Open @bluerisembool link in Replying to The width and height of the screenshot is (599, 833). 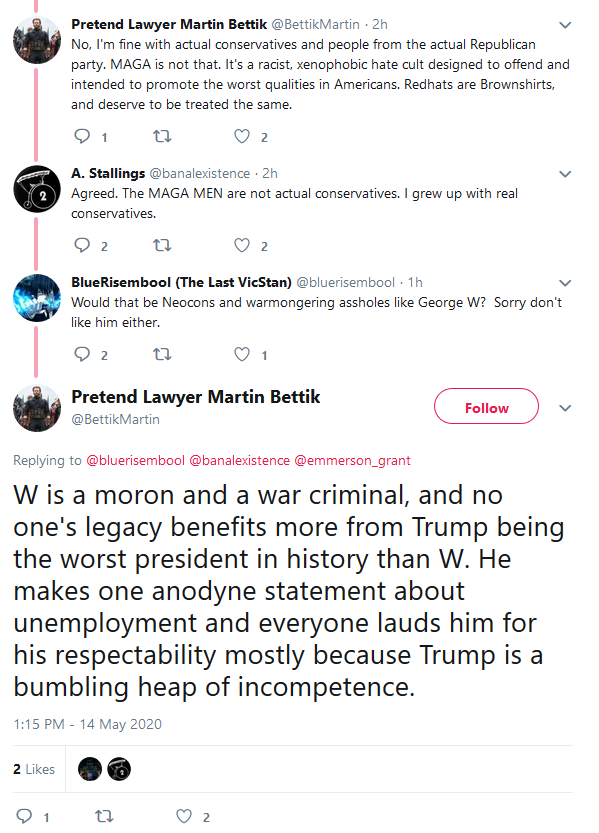click(135, 461)
